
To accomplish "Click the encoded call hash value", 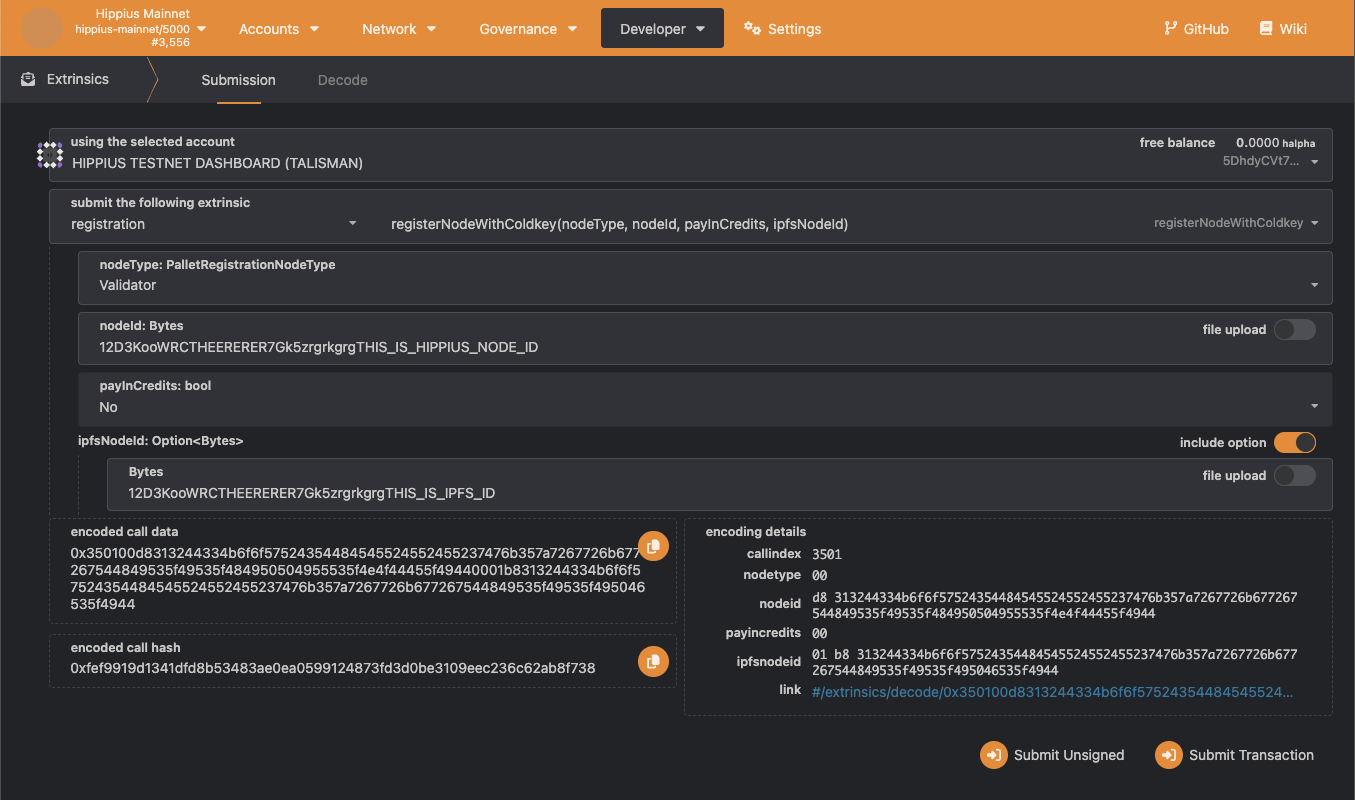I will pos(333,668).
